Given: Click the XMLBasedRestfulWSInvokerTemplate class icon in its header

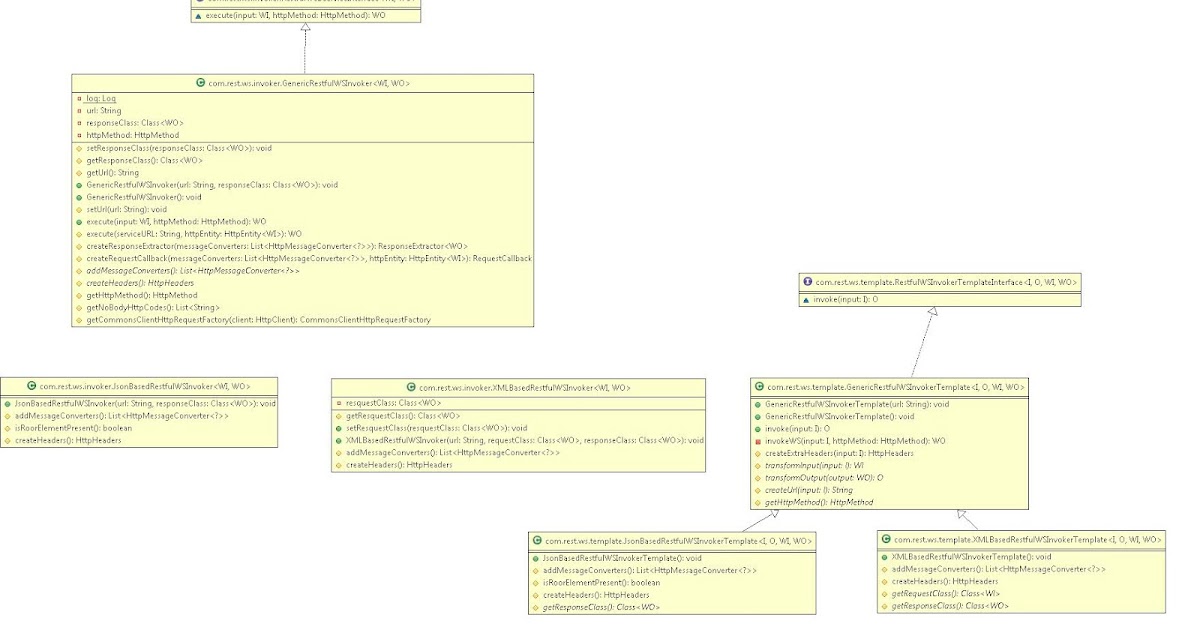Looking at the screenshot, I should click(886, 540).
